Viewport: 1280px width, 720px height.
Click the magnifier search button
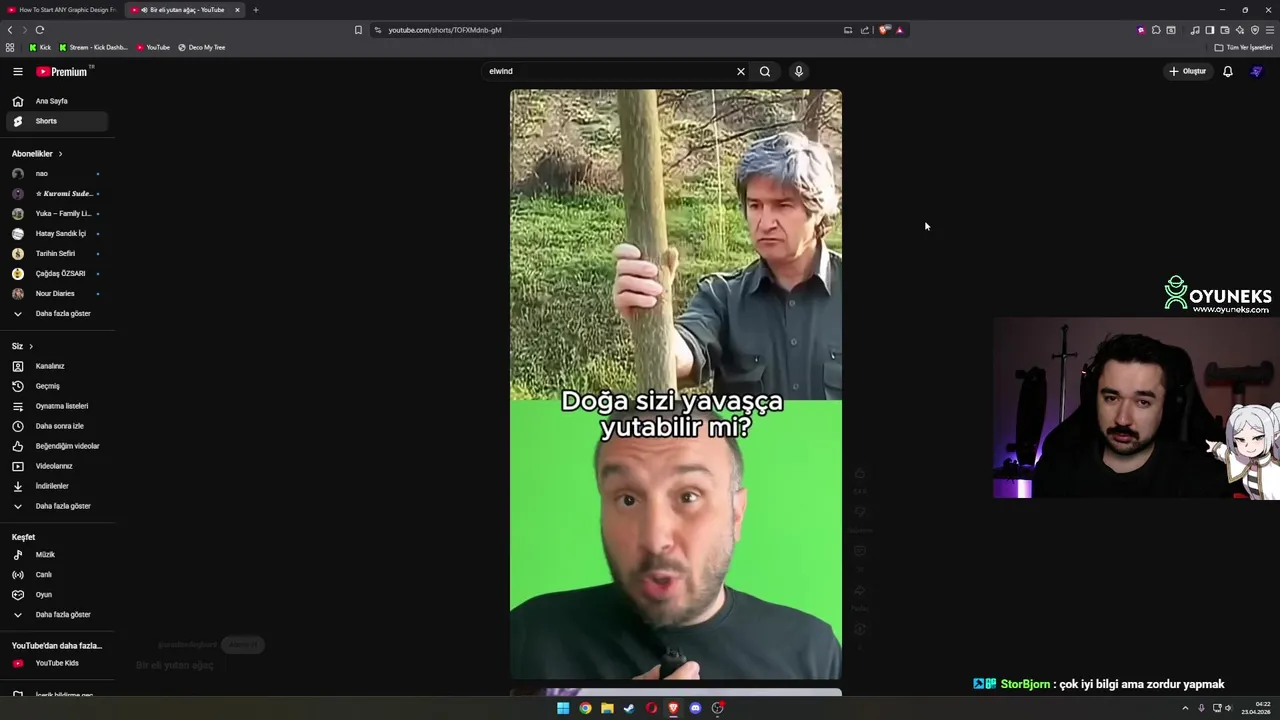tap(765, 71)
